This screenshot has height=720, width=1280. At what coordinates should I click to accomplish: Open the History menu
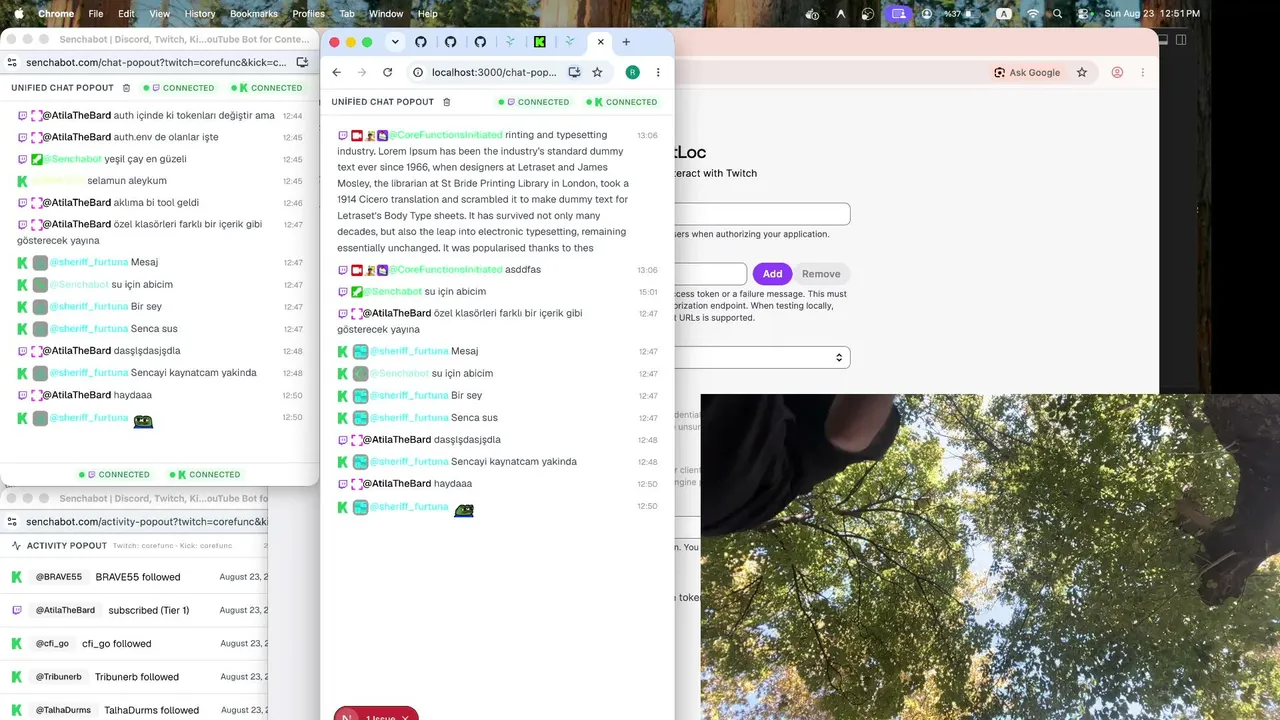coord(200,14)
